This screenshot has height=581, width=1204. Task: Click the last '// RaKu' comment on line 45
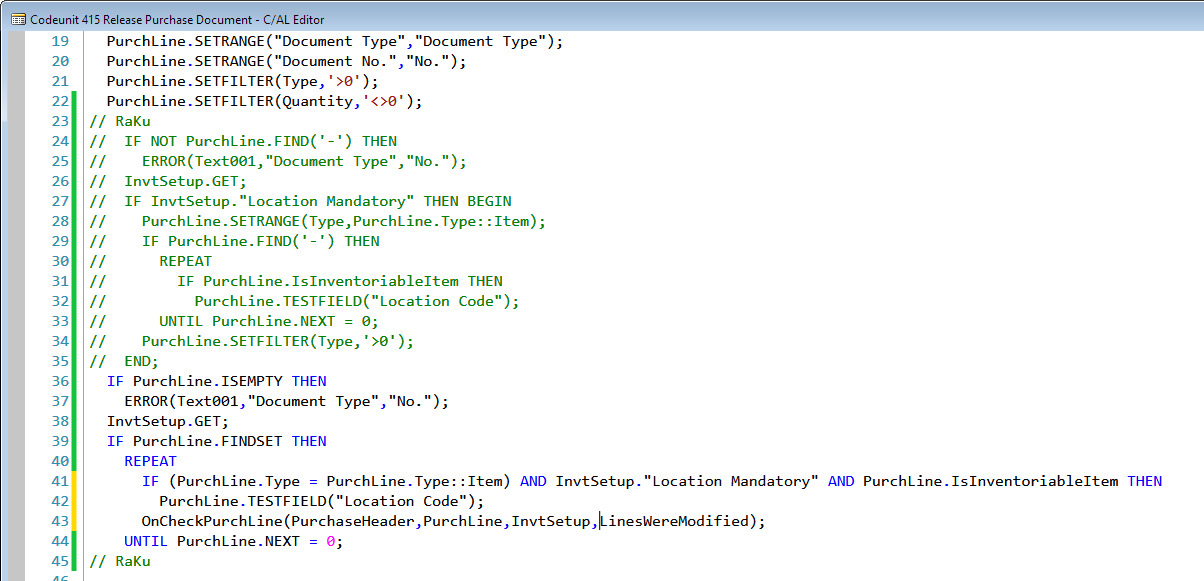tap(120, 561)
